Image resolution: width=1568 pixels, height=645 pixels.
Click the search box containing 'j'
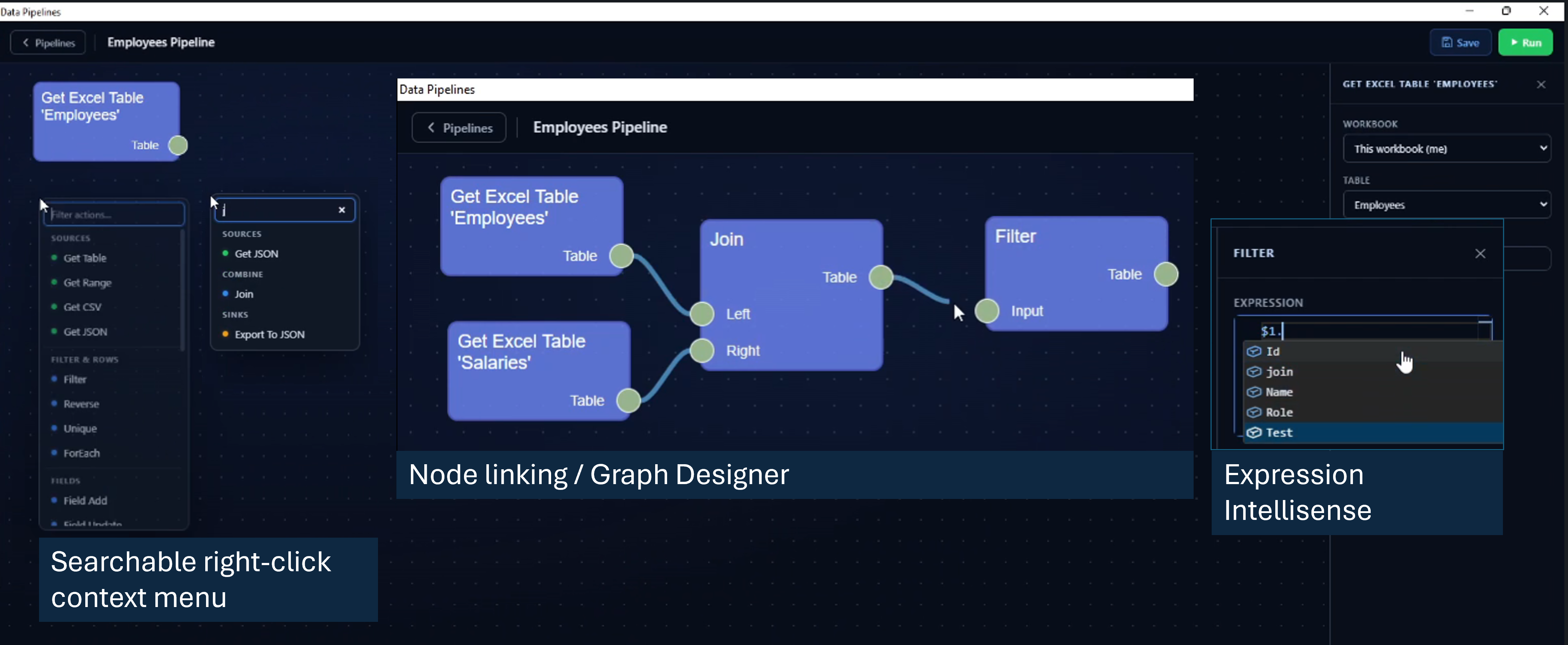[x=284, y=210]
